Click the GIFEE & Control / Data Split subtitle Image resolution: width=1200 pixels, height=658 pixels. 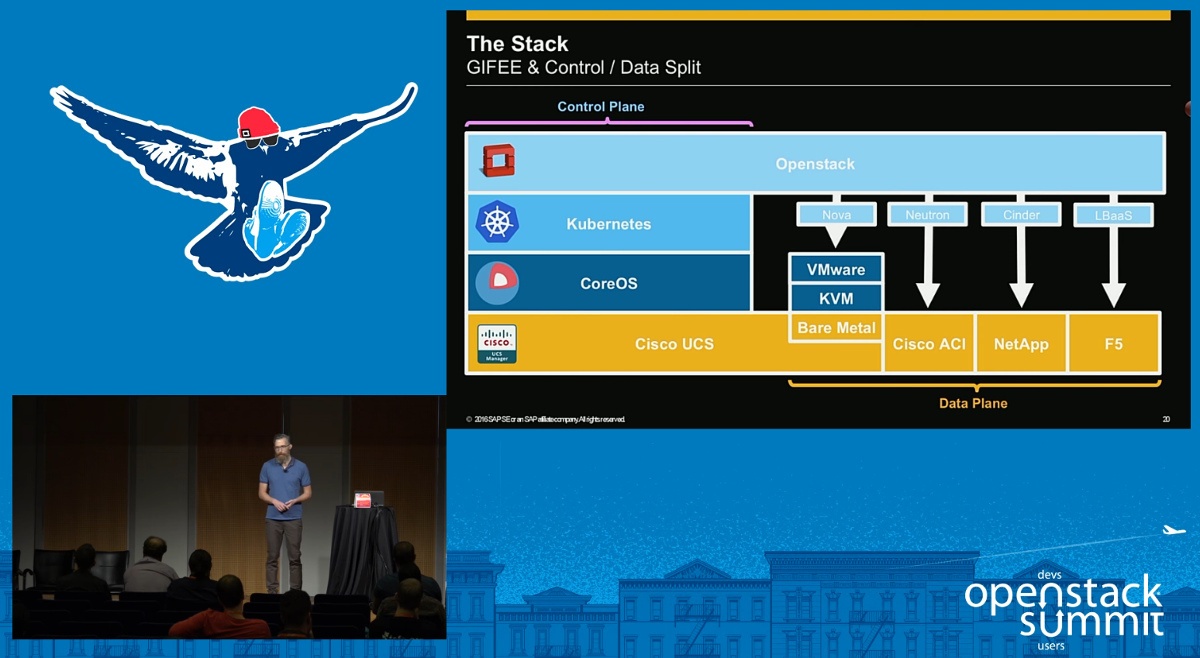584,68
